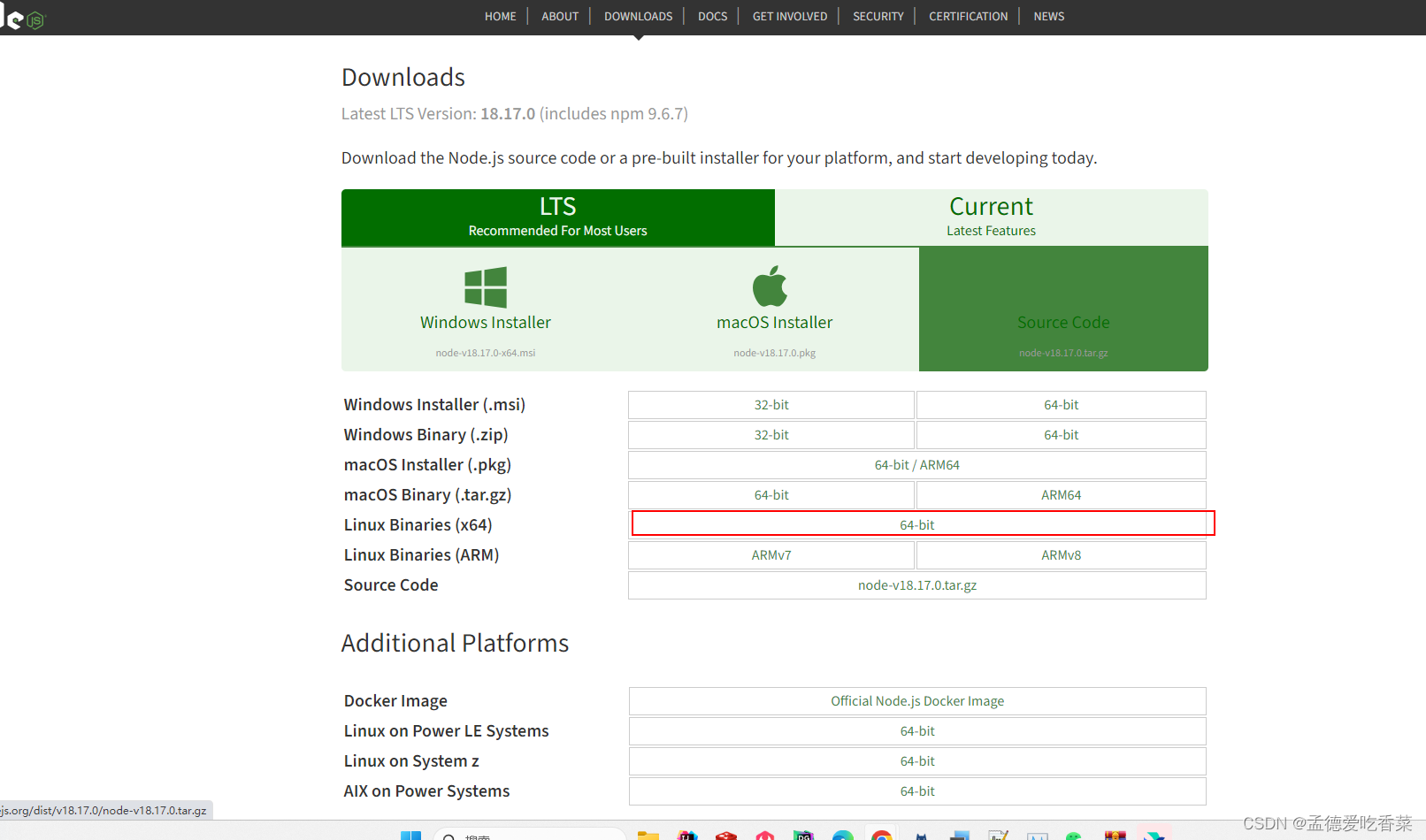The width and height of the screenshot is (1426, 840).
Task: Download ARM64 macOS Binary (.tar.gz)
Action: point(1062,495)
